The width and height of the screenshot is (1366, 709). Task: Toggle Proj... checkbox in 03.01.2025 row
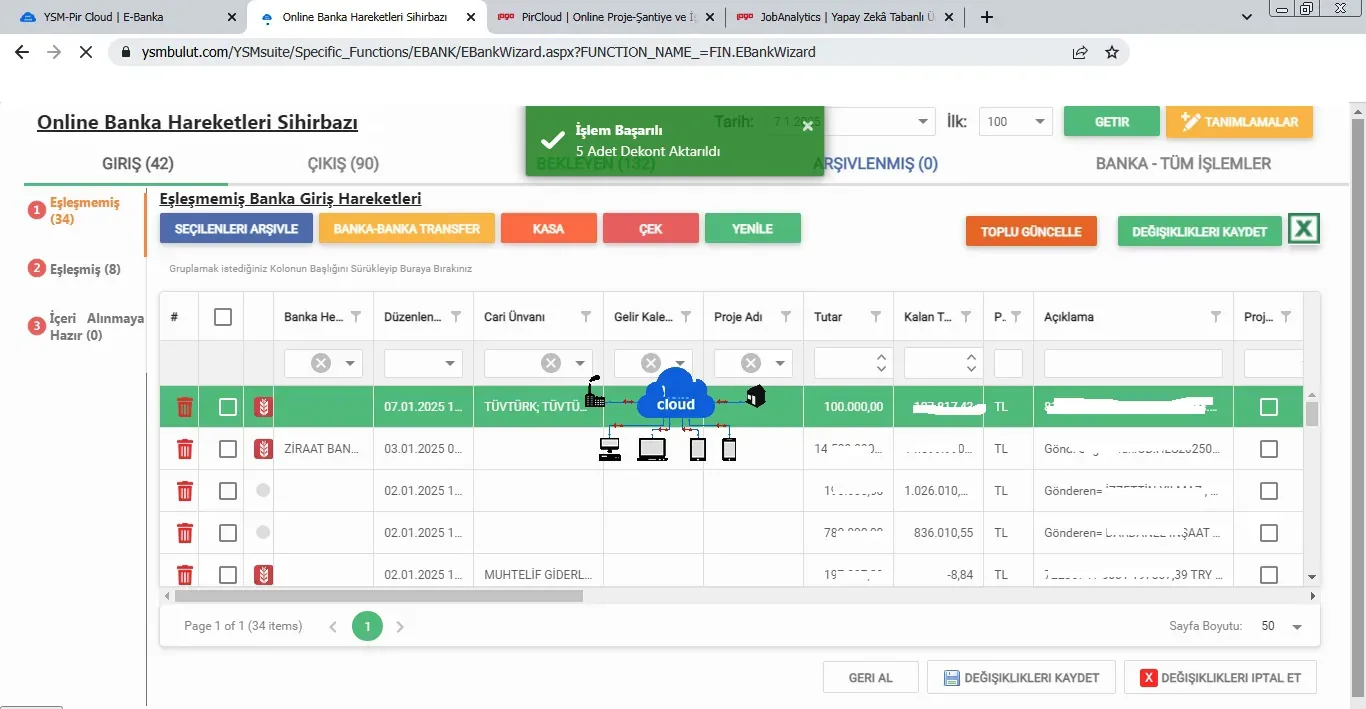point(1269,449)
